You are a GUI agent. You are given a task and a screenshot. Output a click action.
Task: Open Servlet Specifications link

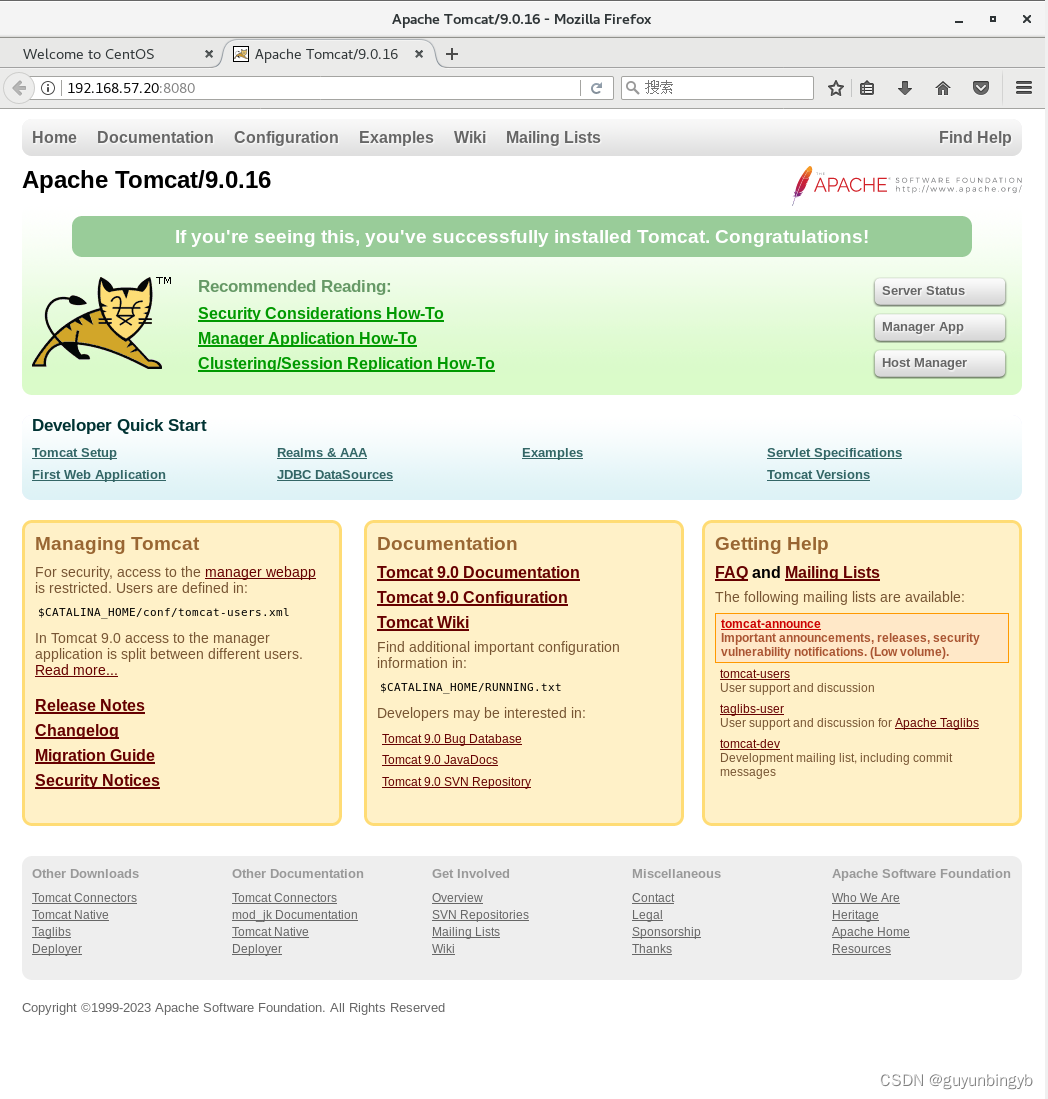pyautogui.click(x=834, y=453)
